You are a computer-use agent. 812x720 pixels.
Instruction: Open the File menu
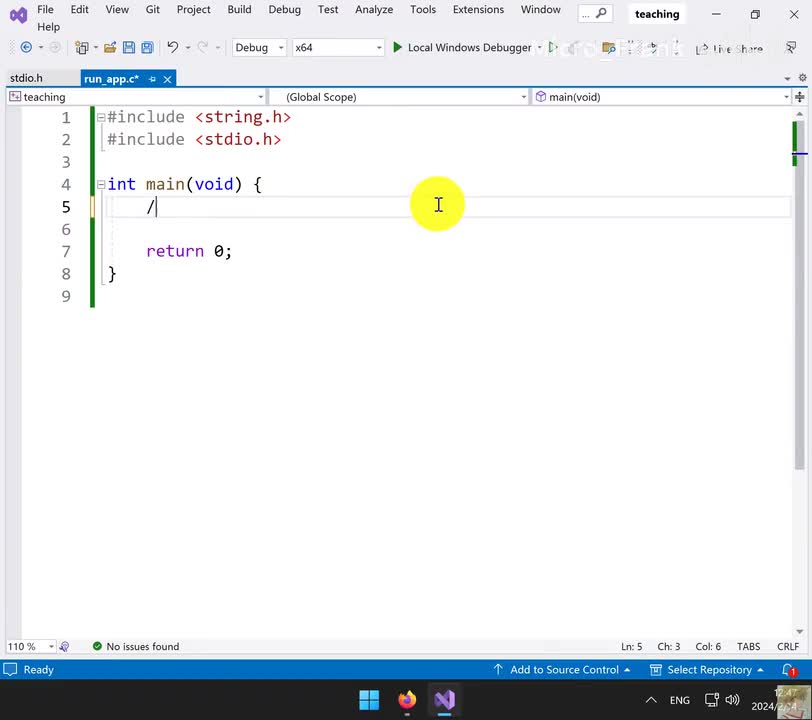coord(45,9)
